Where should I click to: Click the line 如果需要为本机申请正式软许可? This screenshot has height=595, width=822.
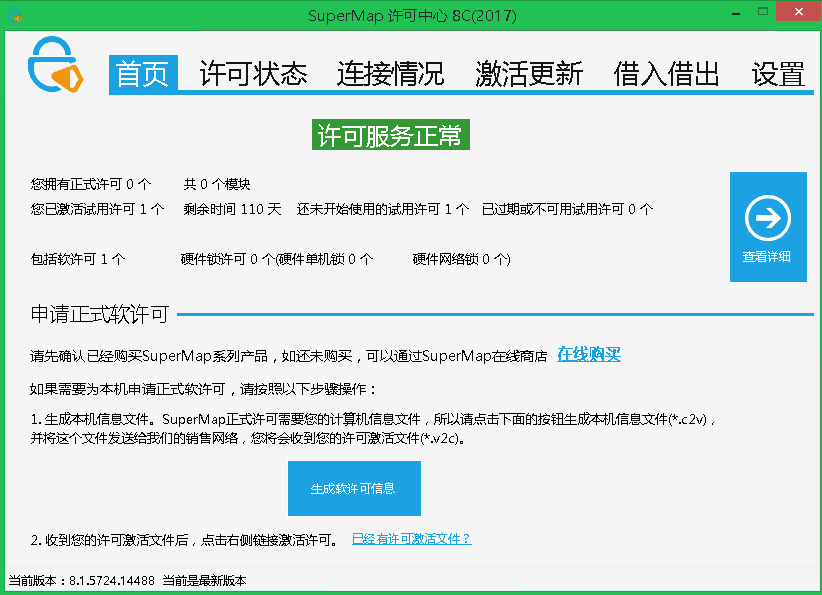tap(203, 389)
